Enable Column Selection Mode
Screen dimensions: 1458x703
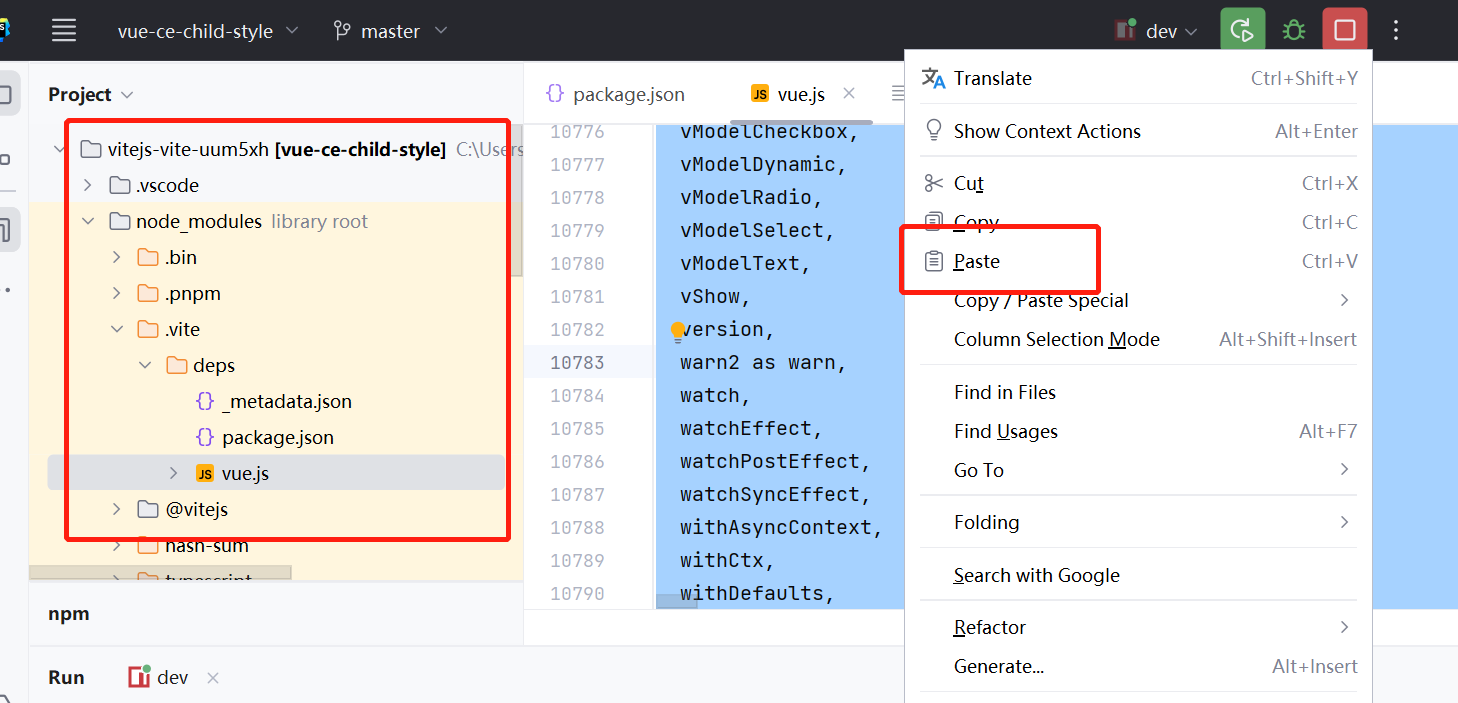click(1057, 339)
